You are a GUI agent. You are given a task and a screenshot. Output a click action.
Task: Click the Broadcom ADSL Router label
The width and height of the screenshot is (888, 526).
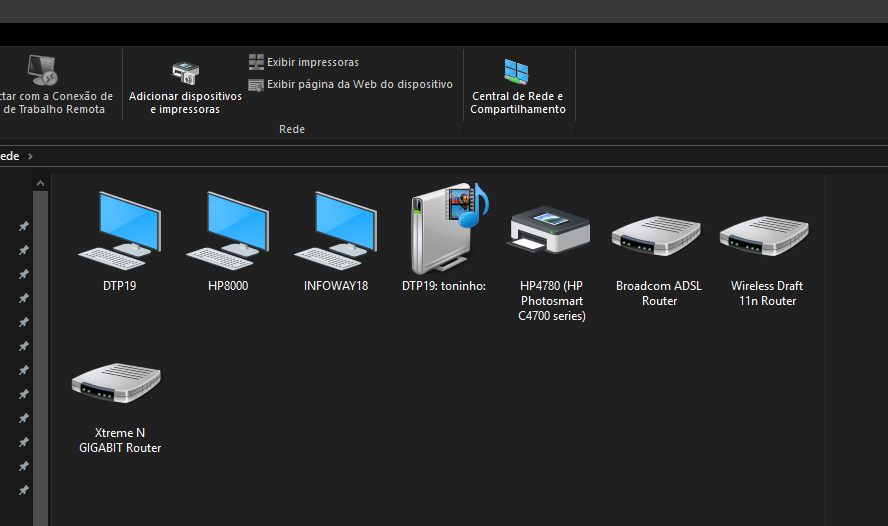tap(659, 293)
